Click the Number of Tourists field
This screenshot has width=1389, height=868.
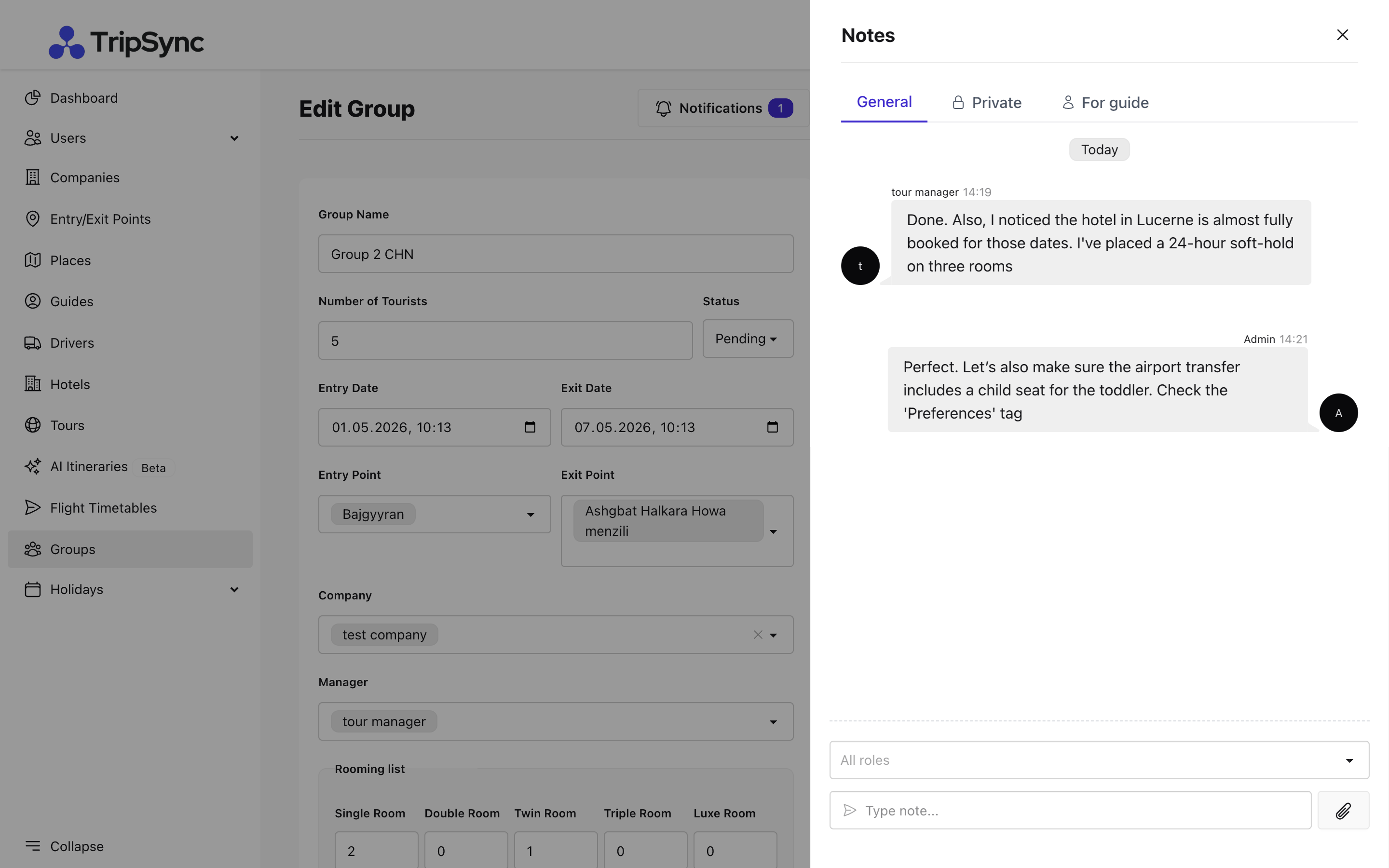(505, 340)
